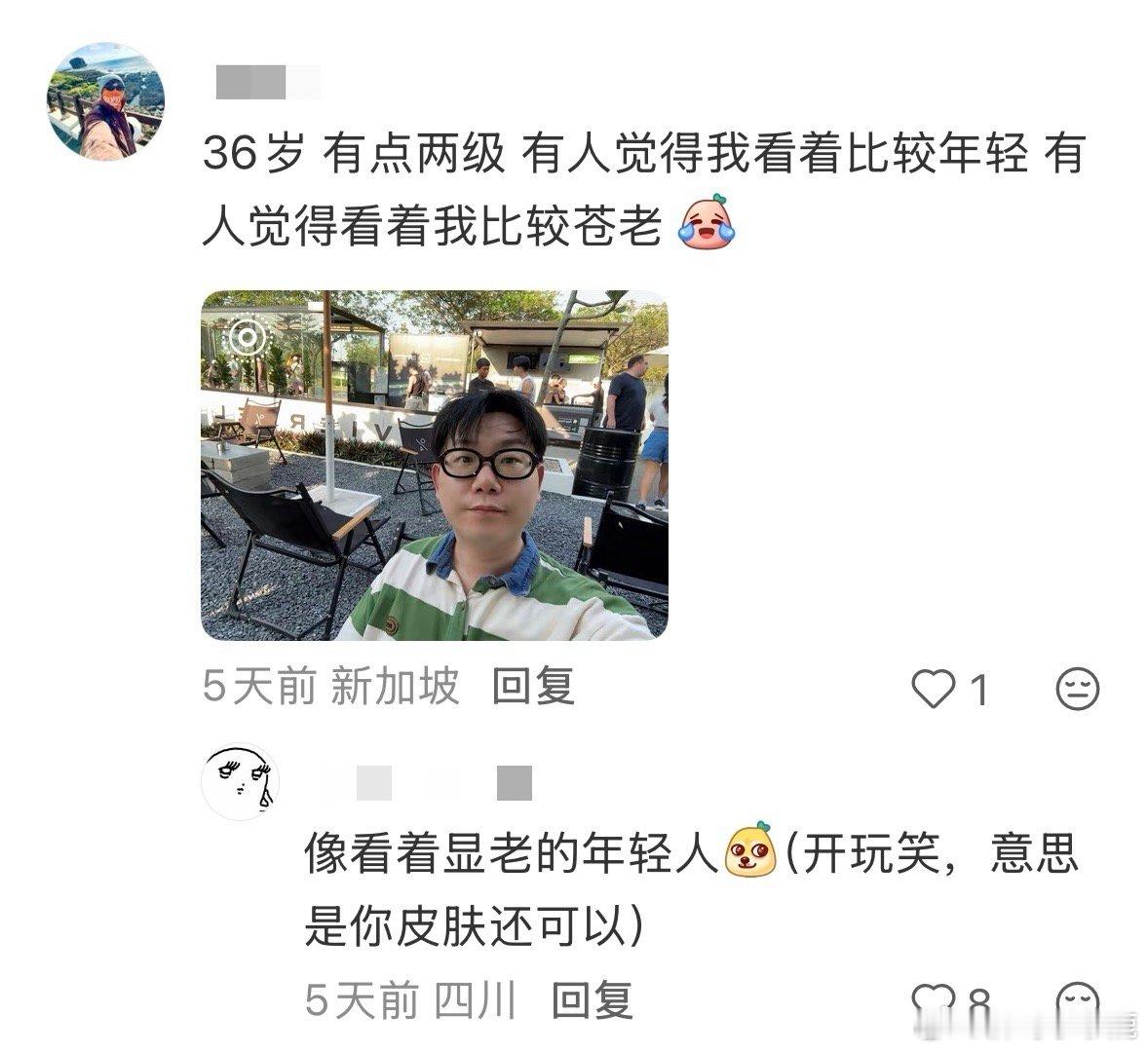The height and width of the screenshot is (1052, 1148).
Task: Tap the dislike face icon on the first comment
Action: 1078,689
